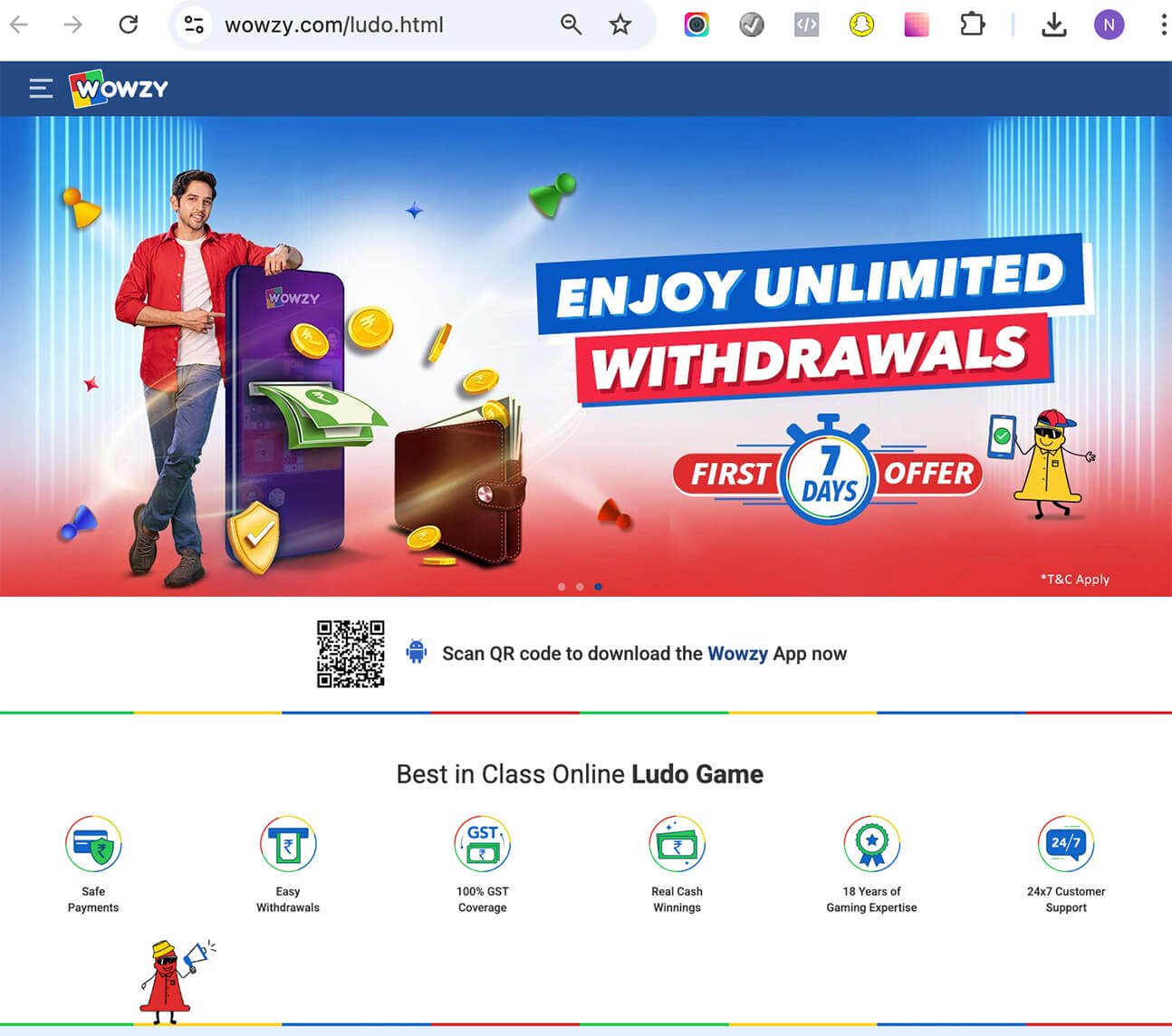Open Chrome three-dot menu
This screenshot has height=1036, width=1172.
(1163, 24)
